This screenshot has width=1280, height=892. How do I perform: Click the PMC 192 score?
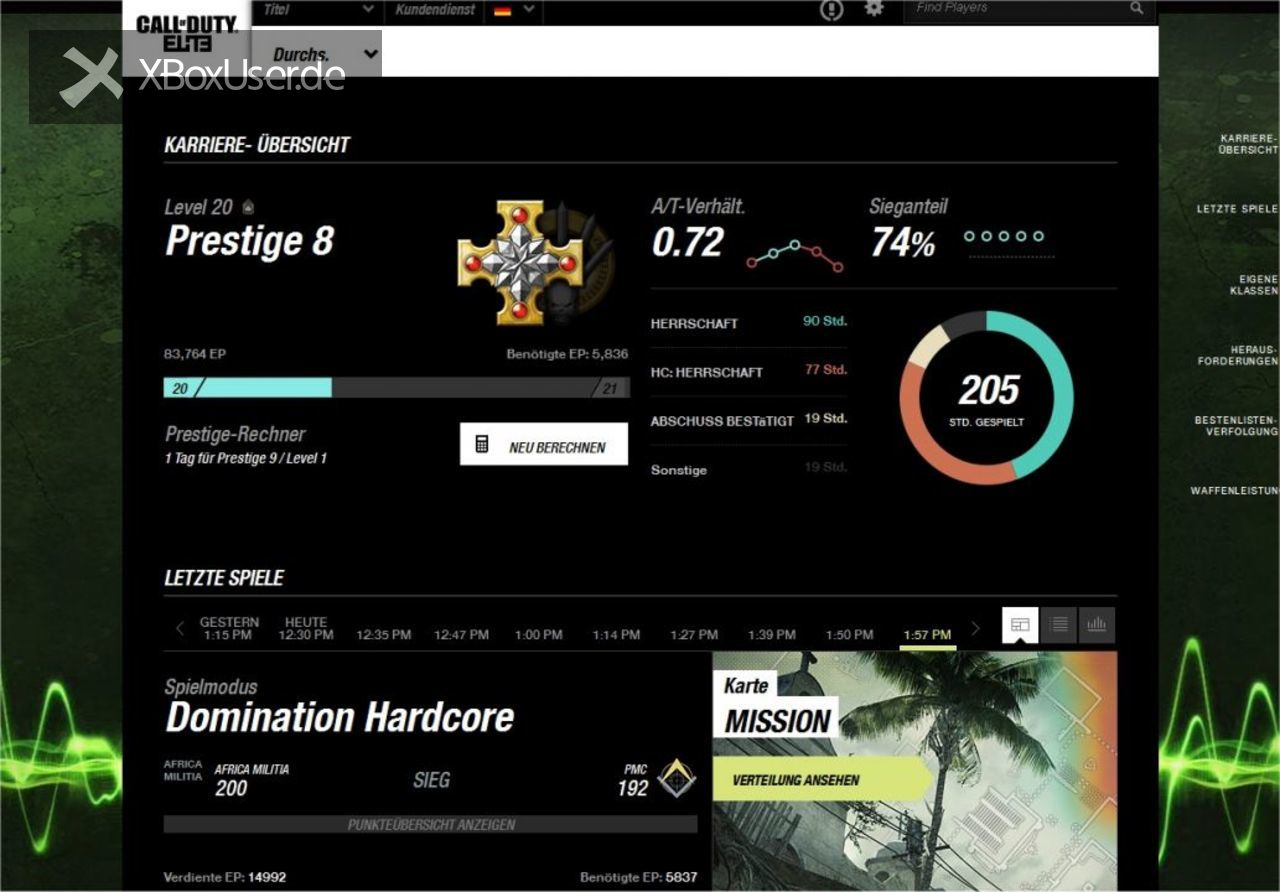coord(632,788)
